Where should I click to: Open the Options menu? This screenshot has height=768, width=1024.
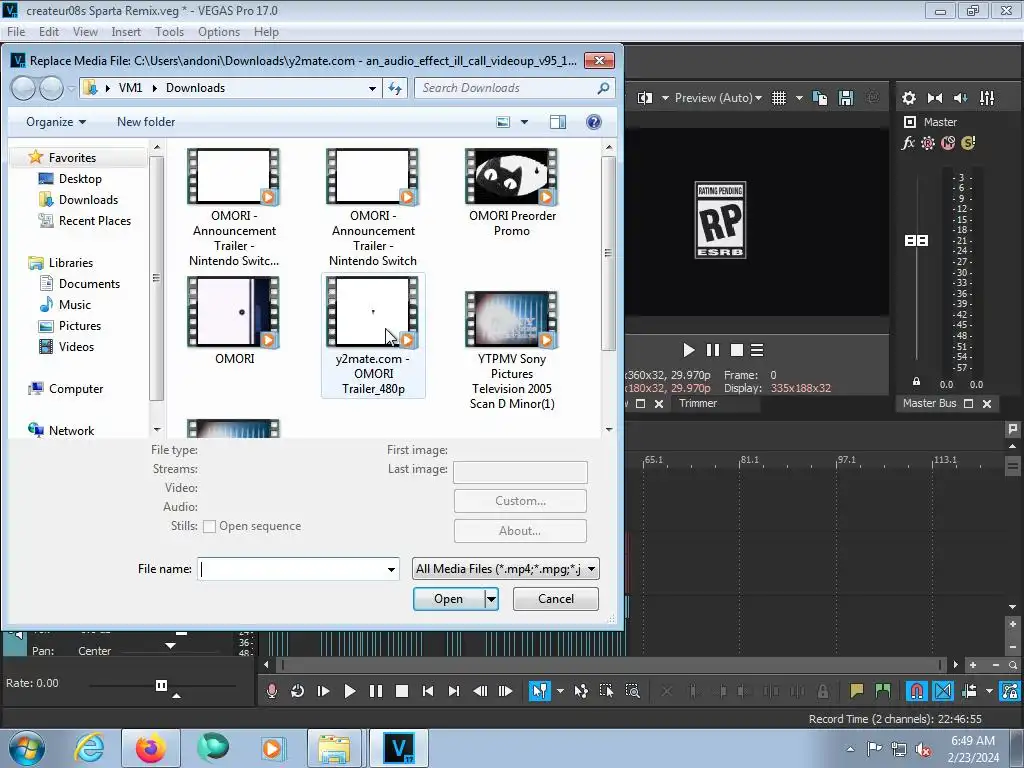click(219, 32)
